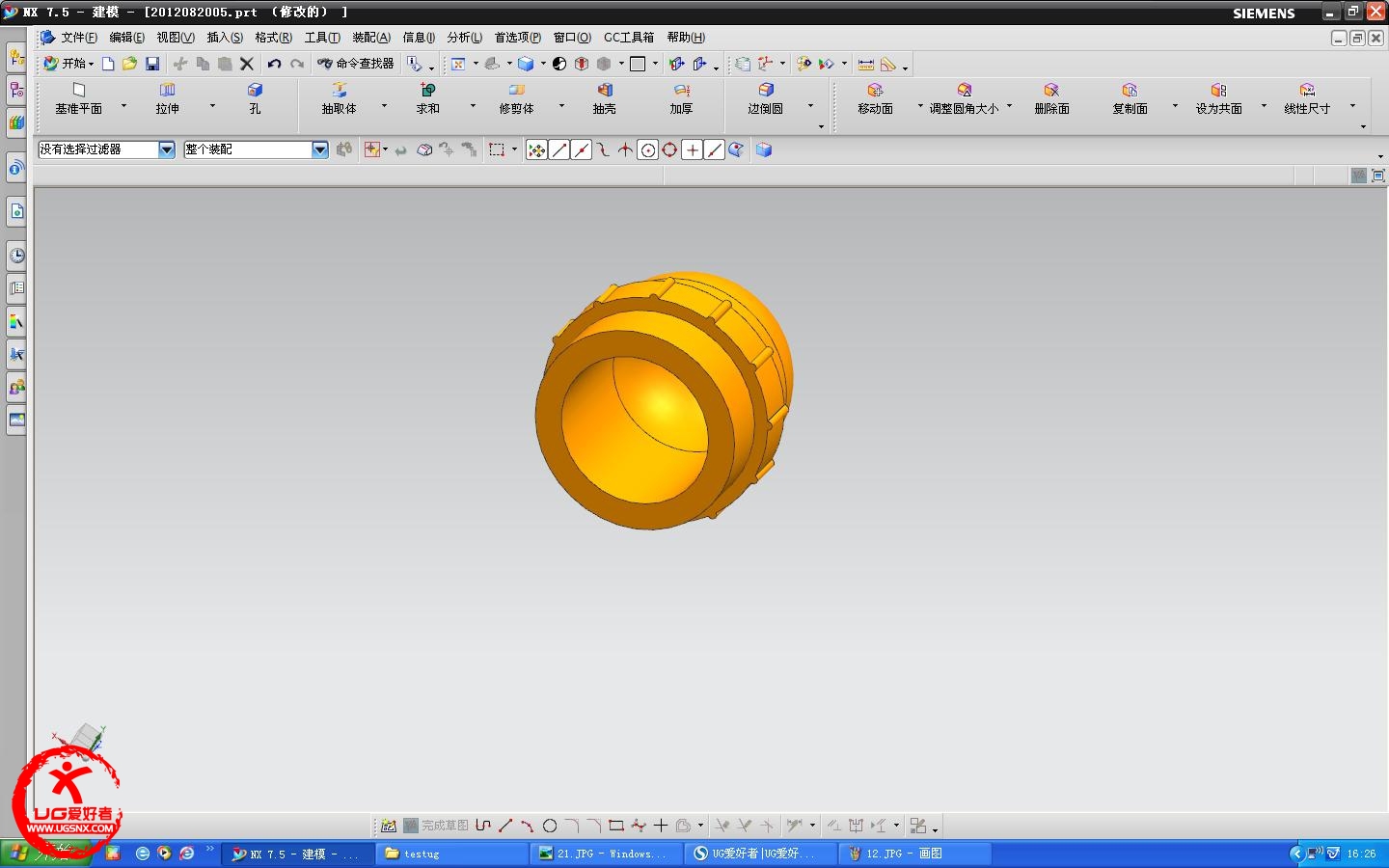Expand the Datum Plane dropdown arrow

pyautogui.click(x=124, y=106)
